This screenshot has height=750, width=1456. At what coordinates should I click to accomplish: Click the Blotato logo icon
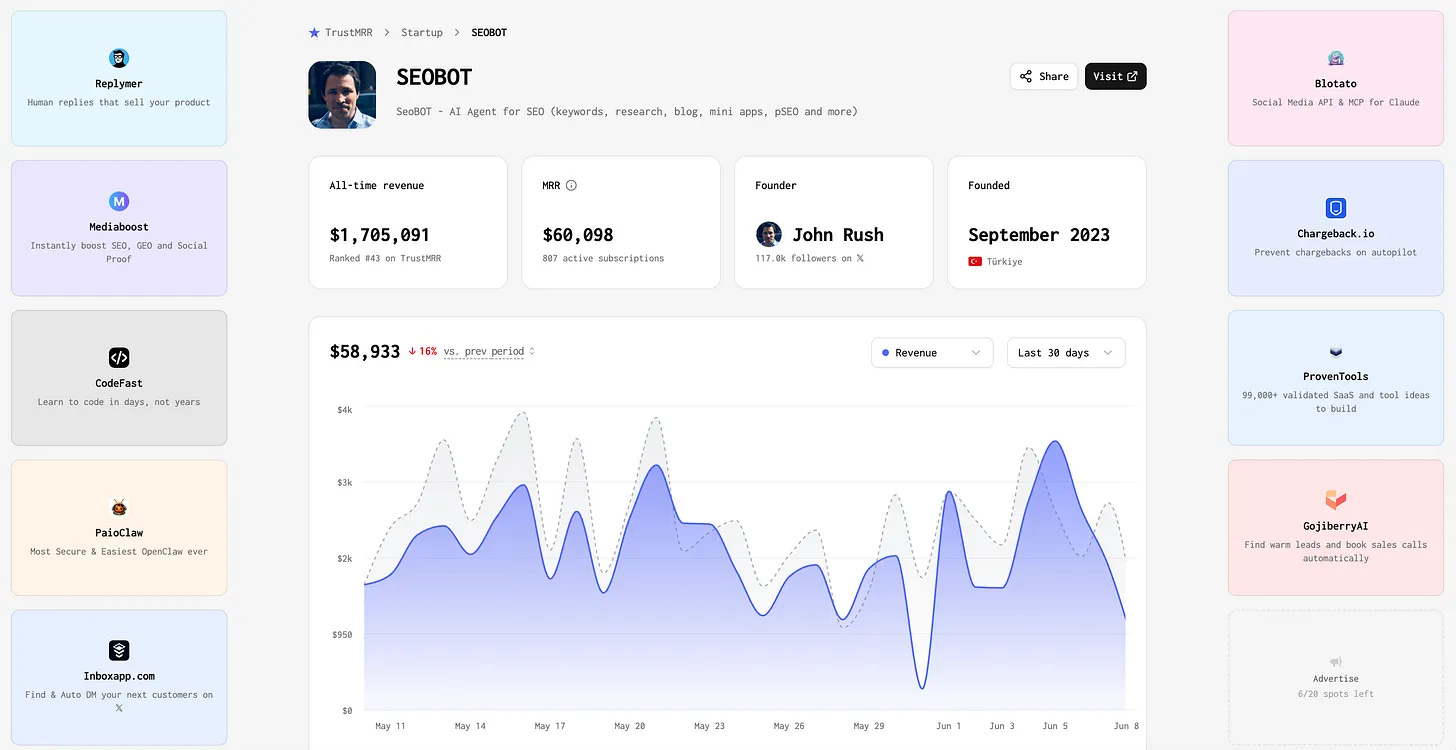click(x=1336, y=58)
